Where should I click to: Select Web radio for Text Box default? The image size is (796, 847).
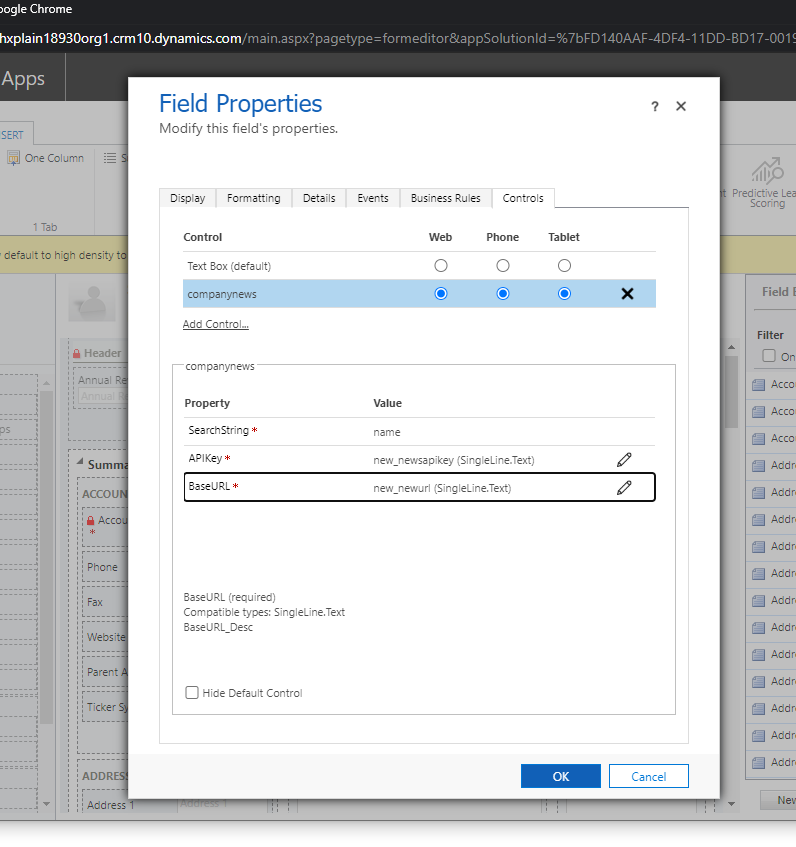(x=441, y=266)
